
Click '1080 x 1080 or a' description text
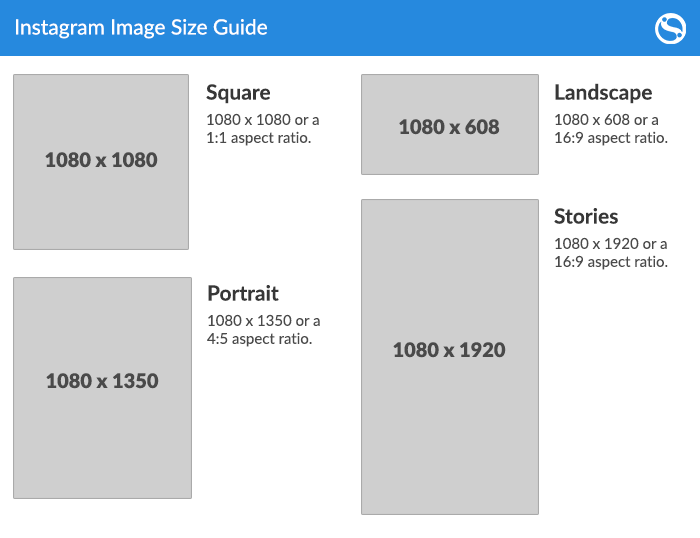click(262, 120)
